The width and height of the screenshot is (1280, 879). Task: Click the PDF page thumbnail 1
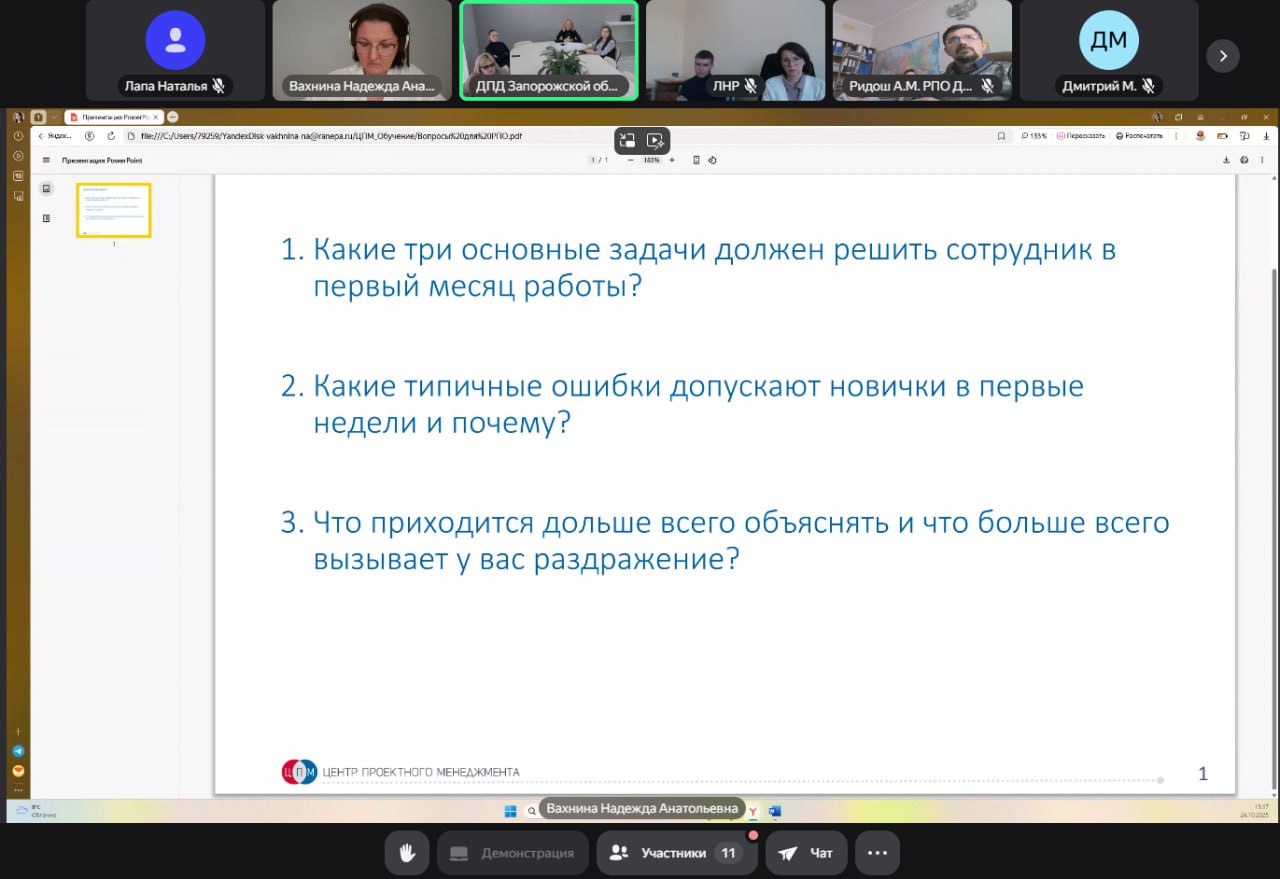coord(114,210)
